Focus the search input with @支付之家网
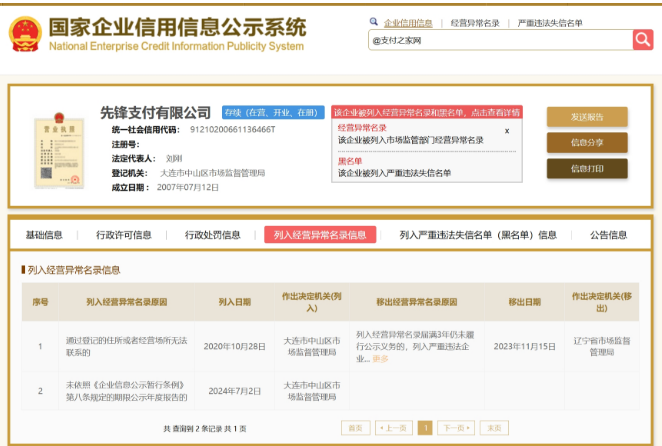 click(500, 40)
